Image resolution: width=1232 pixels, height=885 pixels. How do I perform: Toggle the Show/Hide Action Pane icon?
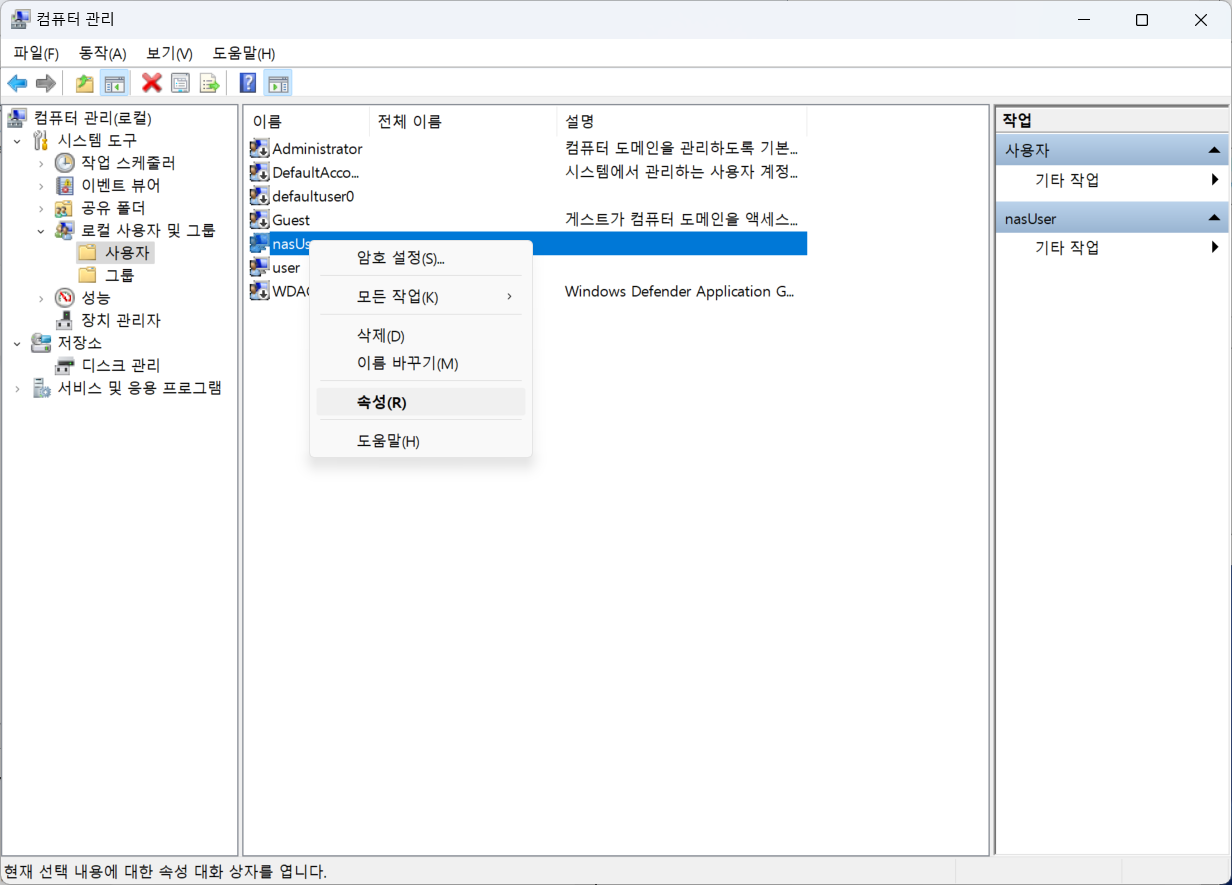coord(278,83)
